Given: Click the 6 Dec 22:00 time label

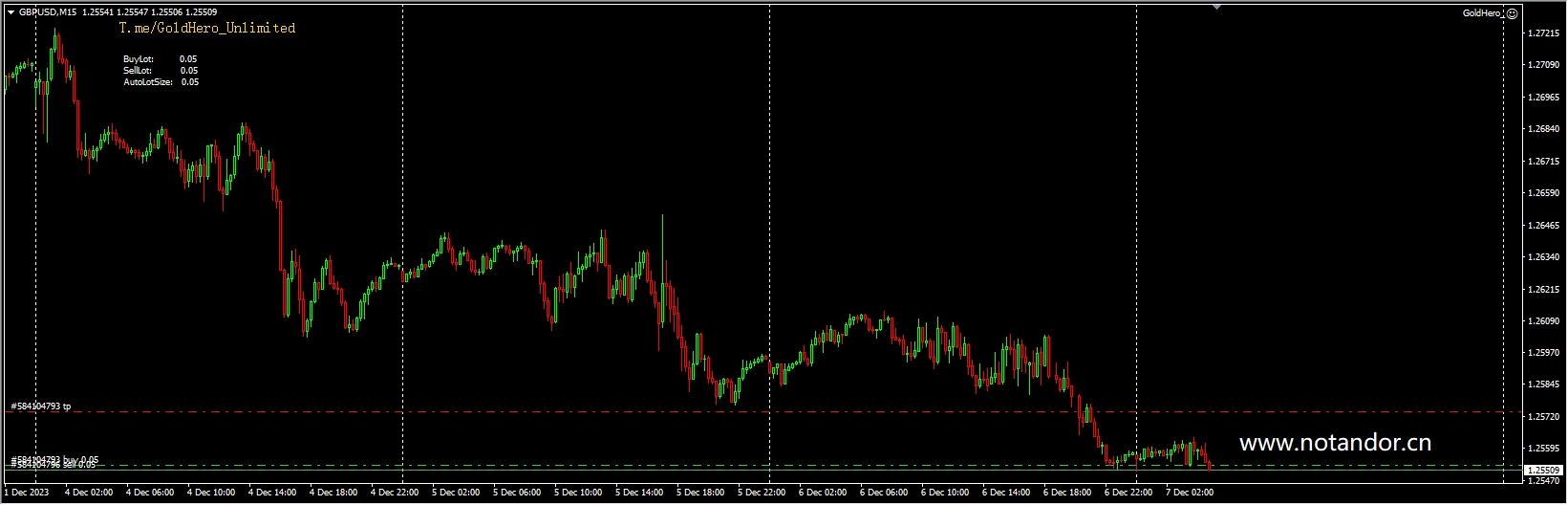Looking at the screenshot, I should pyautogui.click(x=1128, y=493).
